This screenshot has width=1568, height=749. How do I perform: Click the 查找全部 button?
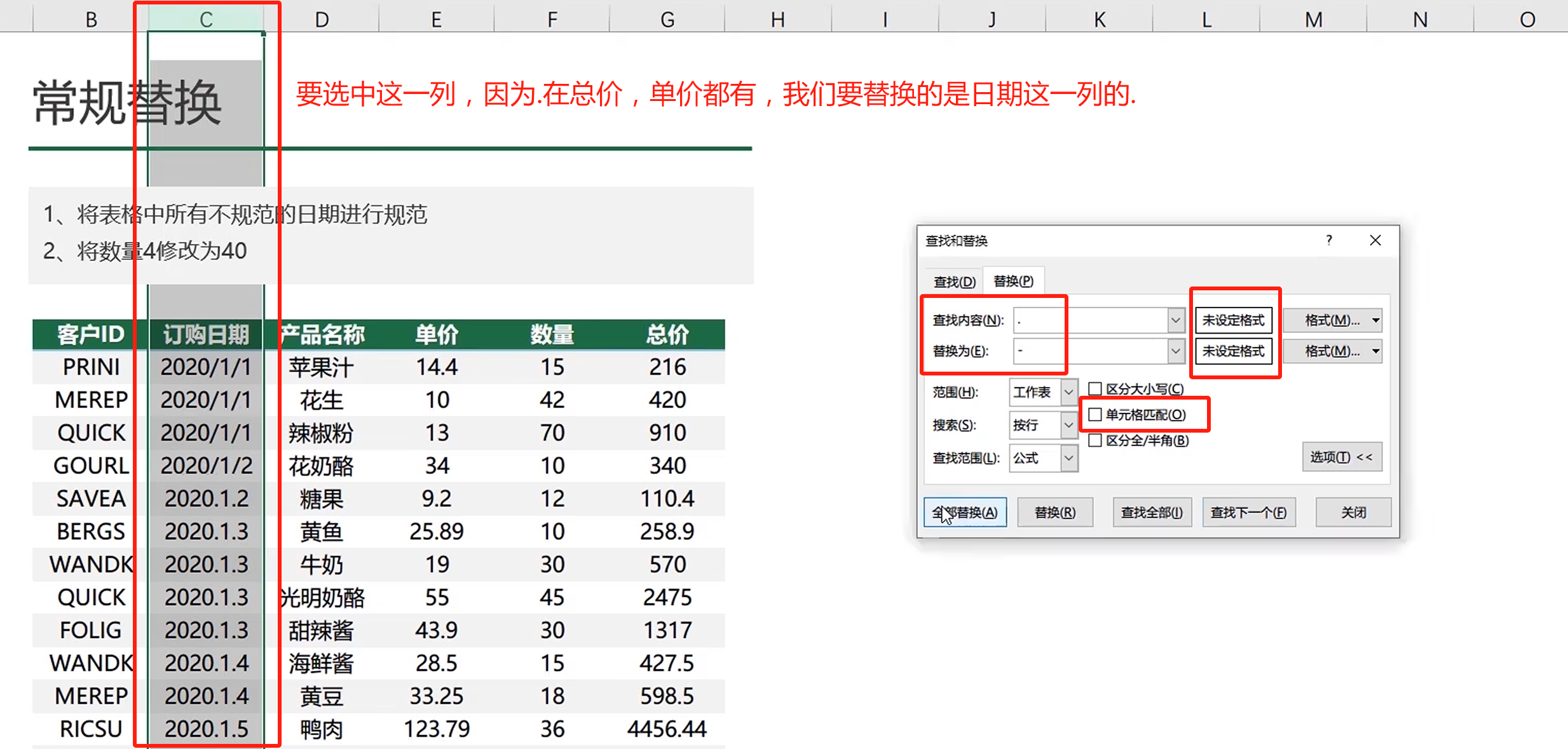(1151, 512)
